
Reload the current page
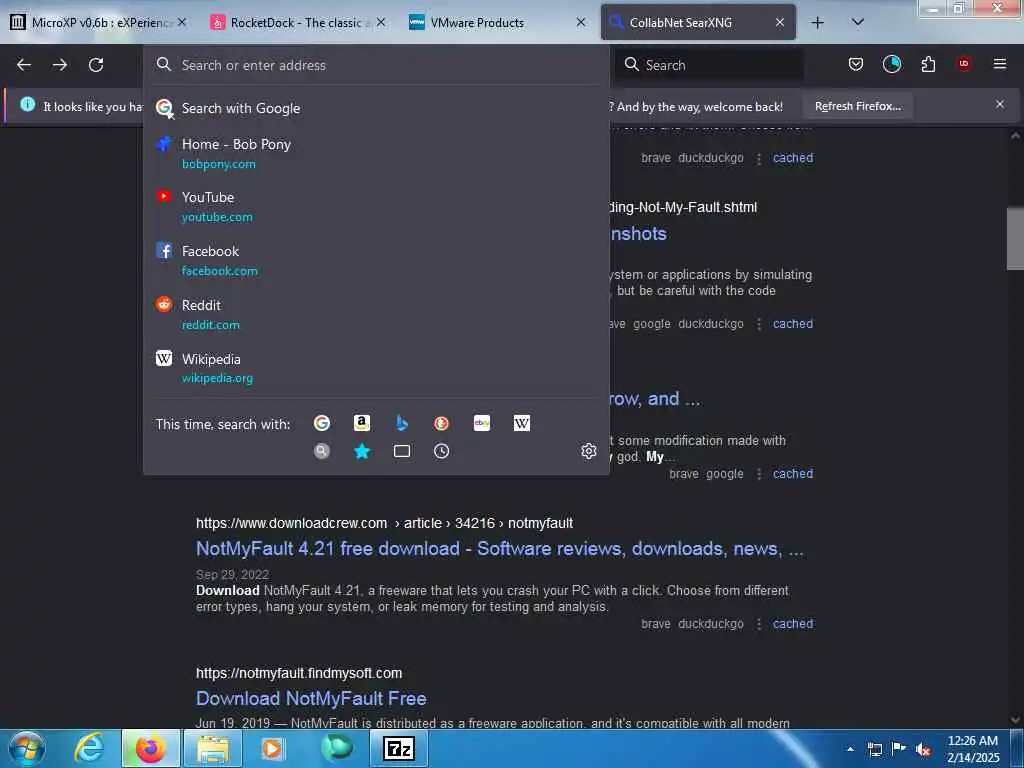(96, 65)
